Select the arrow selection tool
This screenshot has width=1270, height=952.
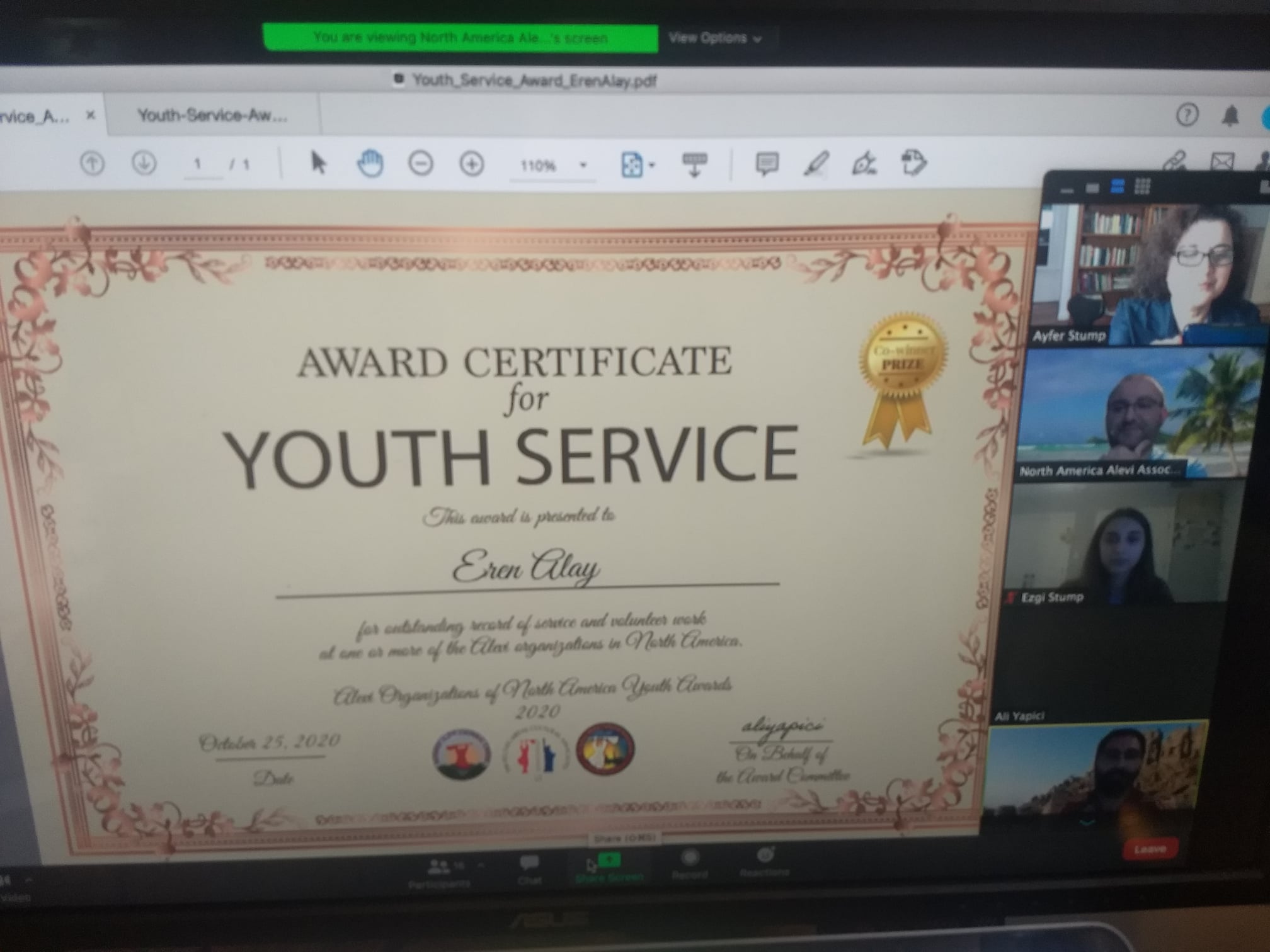point(318,163)
